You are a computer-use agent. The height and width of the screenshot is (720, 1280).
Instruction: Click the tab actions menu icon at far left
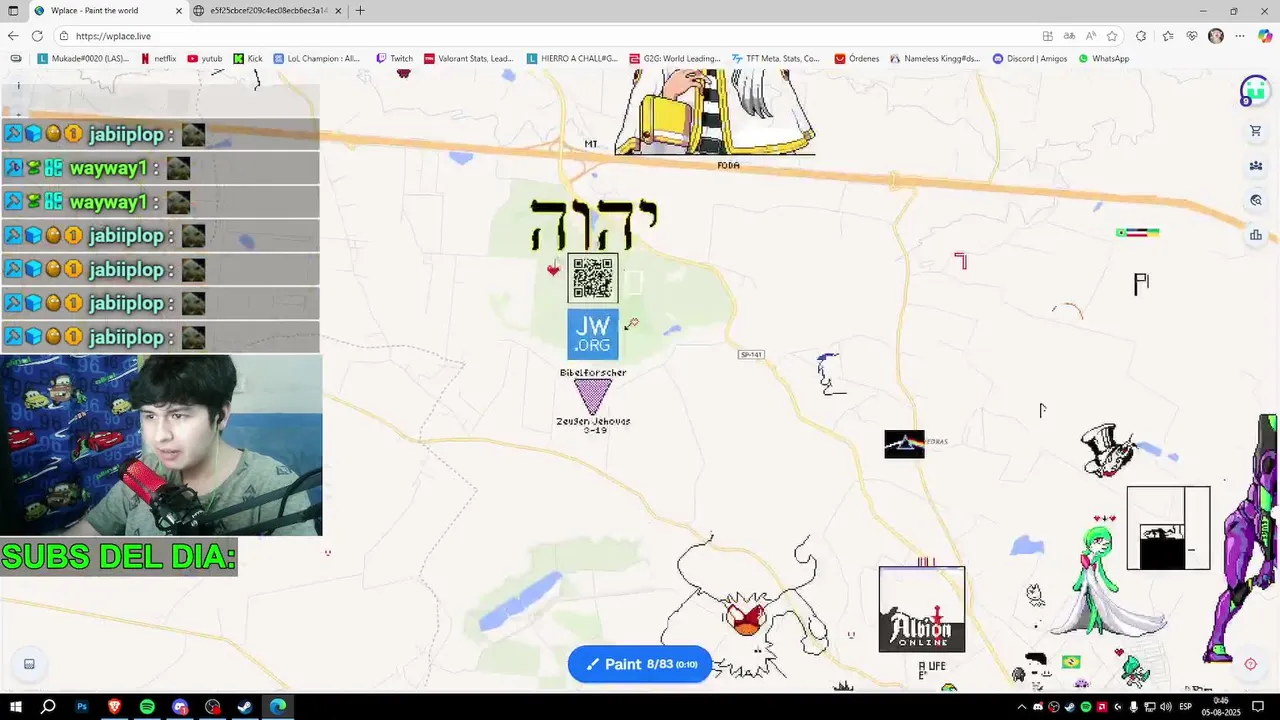13,11
